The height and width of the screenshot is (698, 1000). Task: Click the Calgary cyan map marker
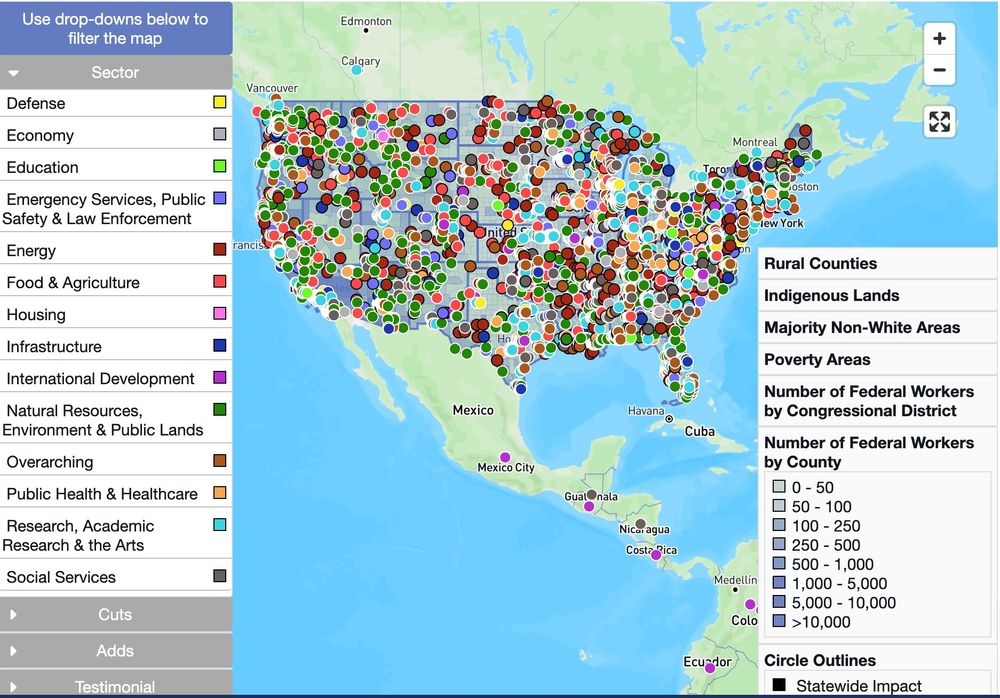357,70
